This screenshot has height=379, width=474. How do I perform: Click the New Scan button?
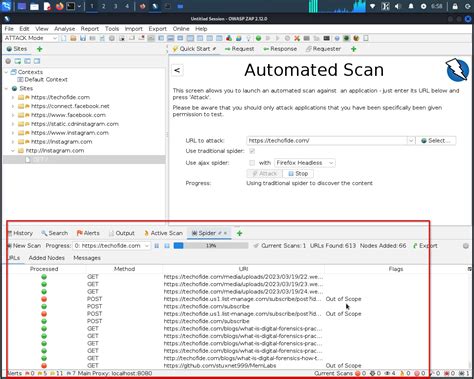coord(24,246)
